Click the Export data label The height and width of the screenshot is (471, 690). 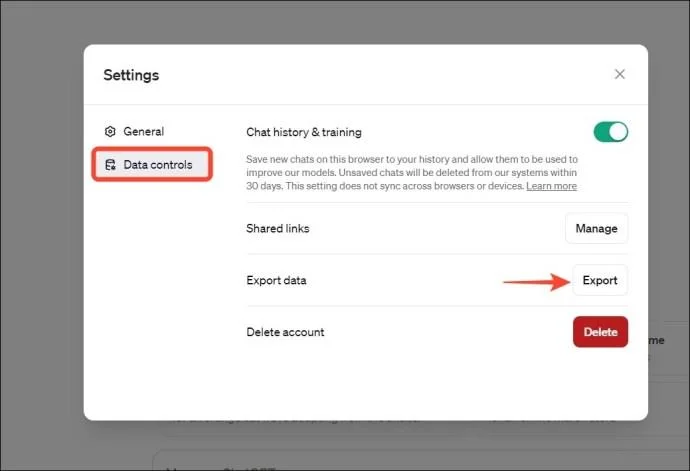tap(276, 280)
